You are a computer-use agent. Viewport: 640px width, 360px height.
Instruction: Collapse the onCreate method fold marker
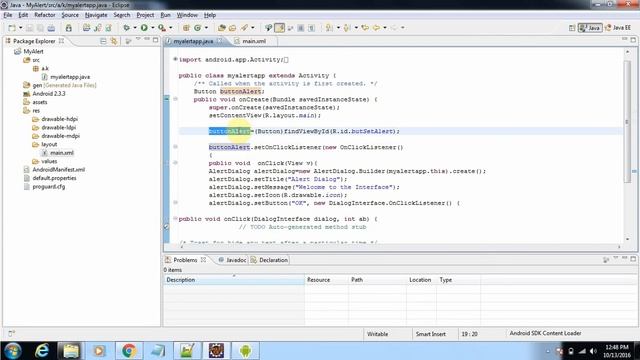point(176,99)
